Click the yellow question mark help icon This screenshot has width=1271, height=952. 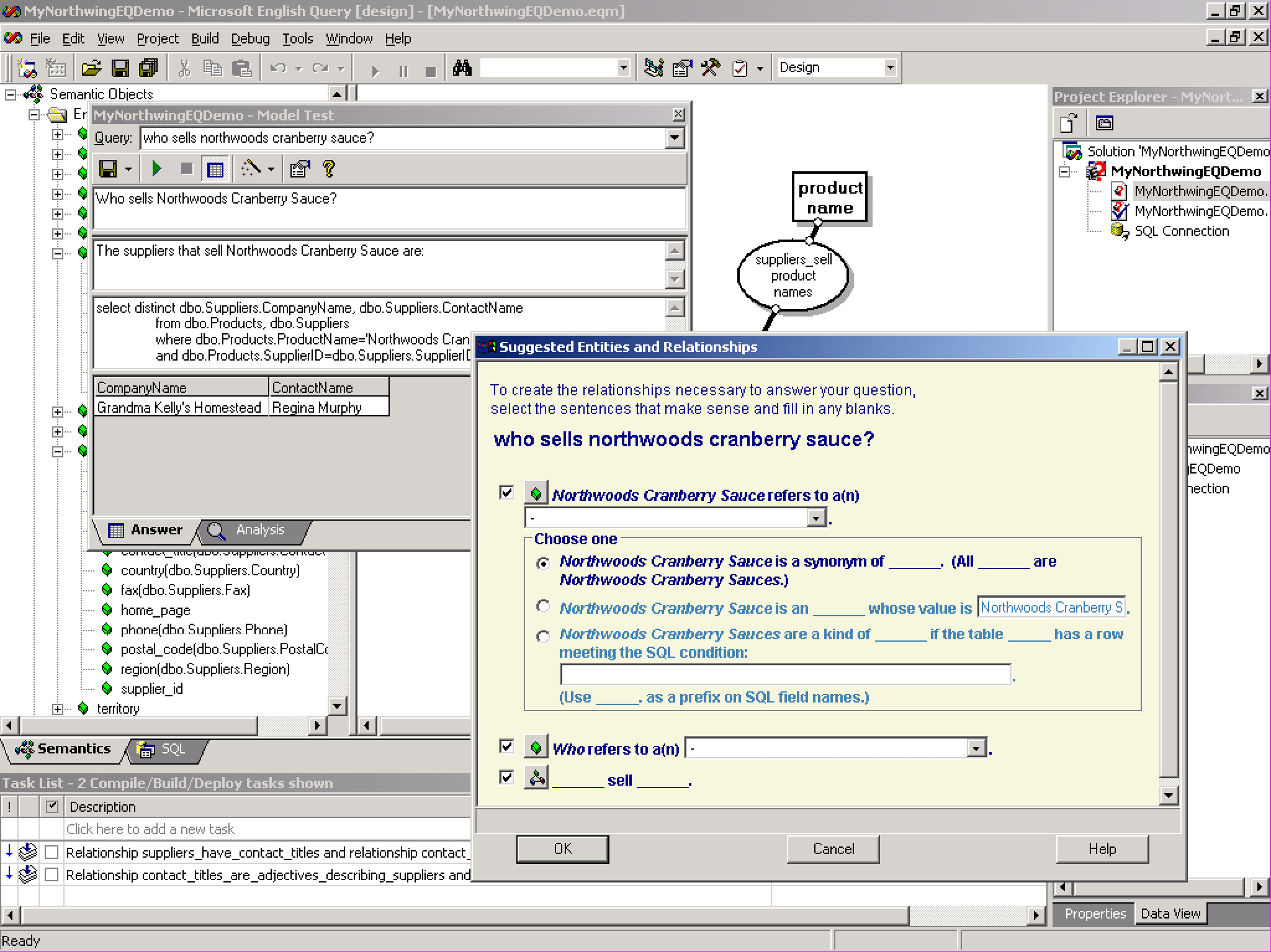(x=329, y=168)
